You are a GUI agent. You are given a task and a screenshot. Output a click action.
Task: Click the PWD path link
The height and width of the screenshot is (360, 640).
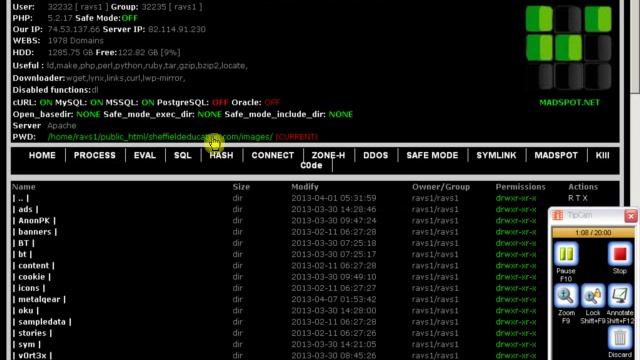tap(160, 137)
